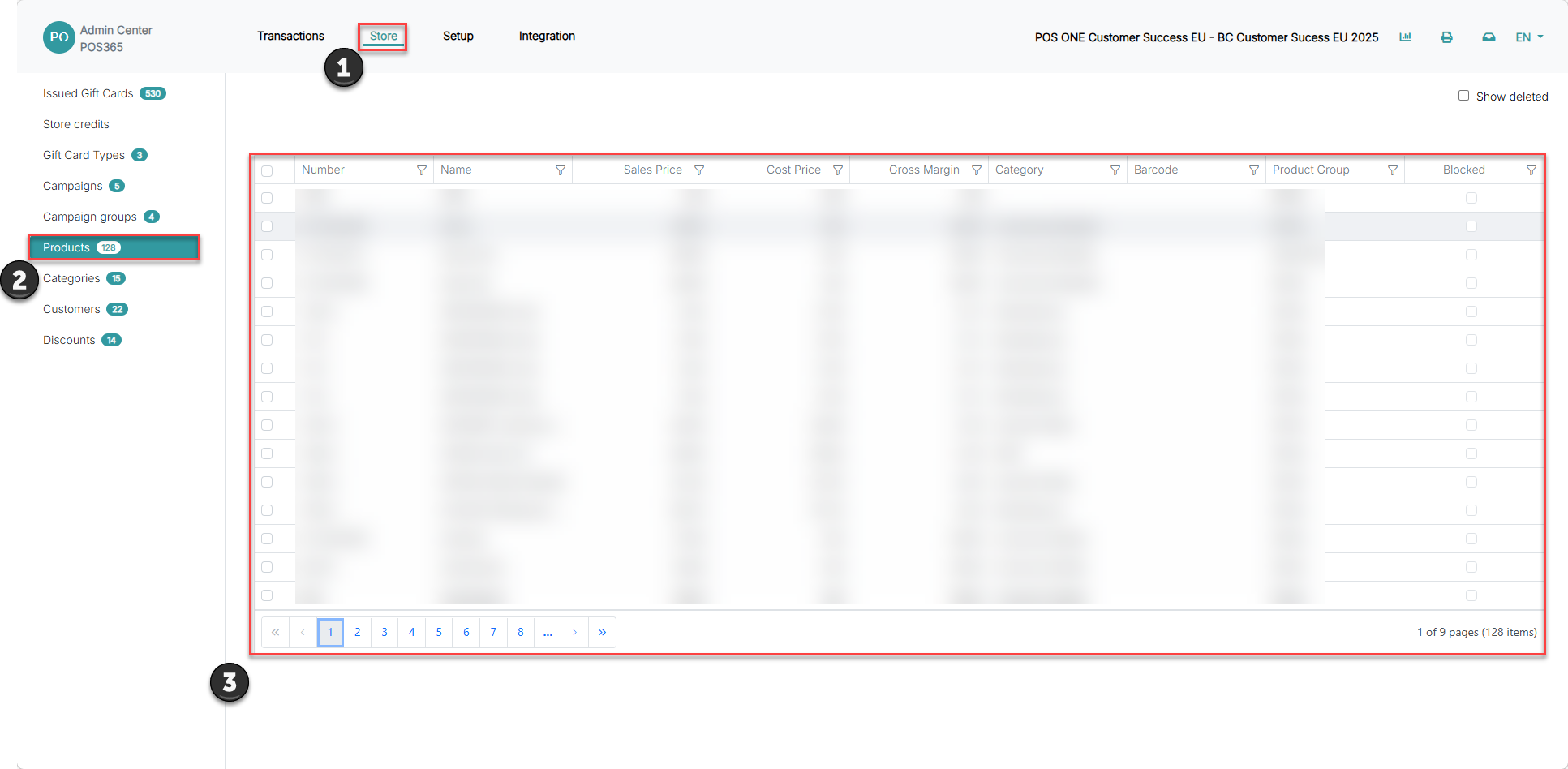The height and width of the screenshot is (769, 1568).
Task: Go to page 3
Action: (x=384, y=632)
